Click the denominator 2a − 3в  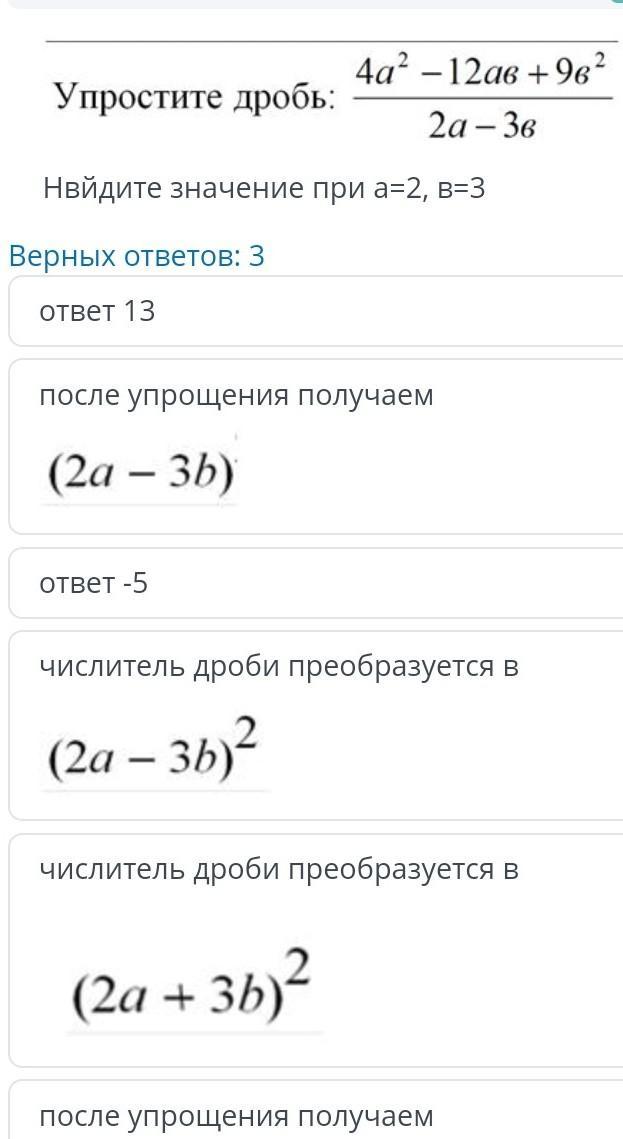[483, 126]
